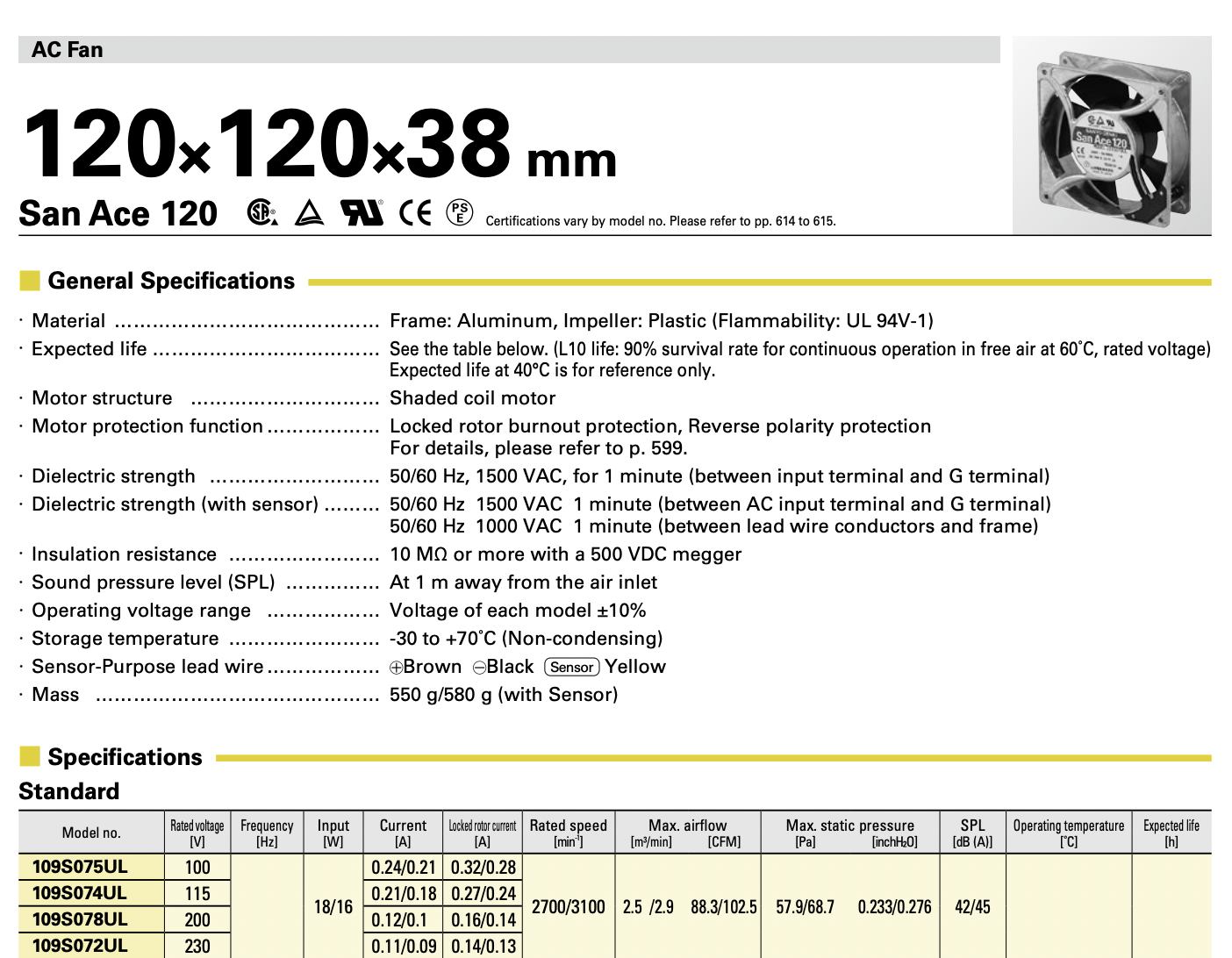Click the Black lead wire text

pos(510,667)
